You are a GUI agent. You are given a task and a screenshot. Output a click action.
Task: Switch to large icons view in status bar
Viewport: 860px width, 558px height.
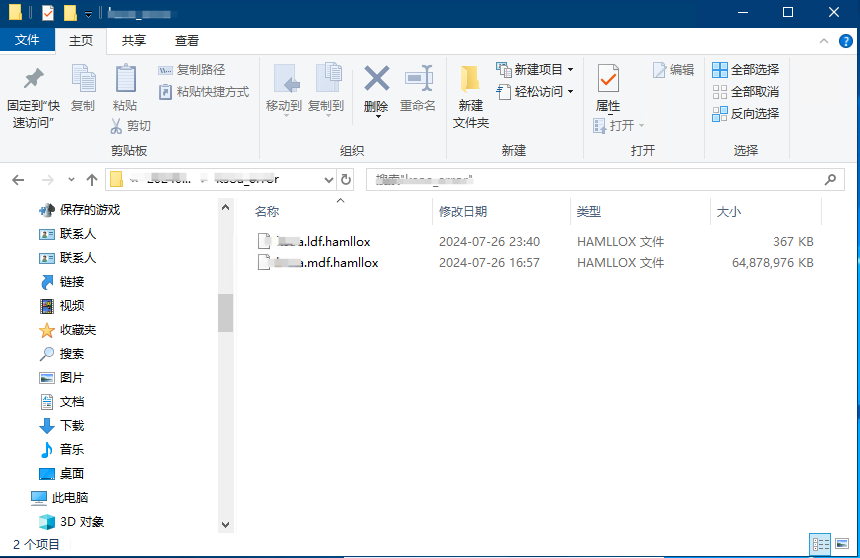click(x=842, y=544)
